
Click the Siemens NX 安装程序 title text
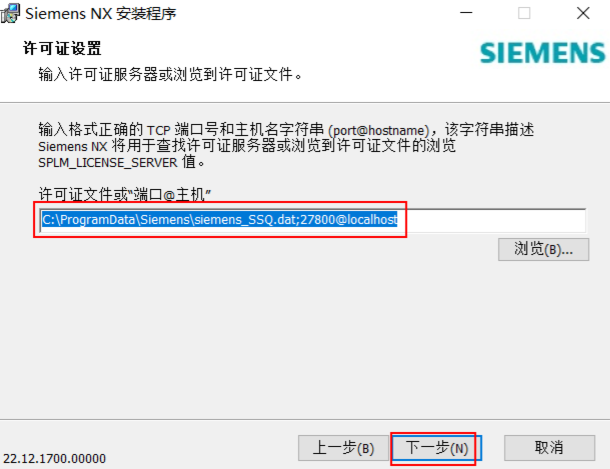(x=101, y=14)
